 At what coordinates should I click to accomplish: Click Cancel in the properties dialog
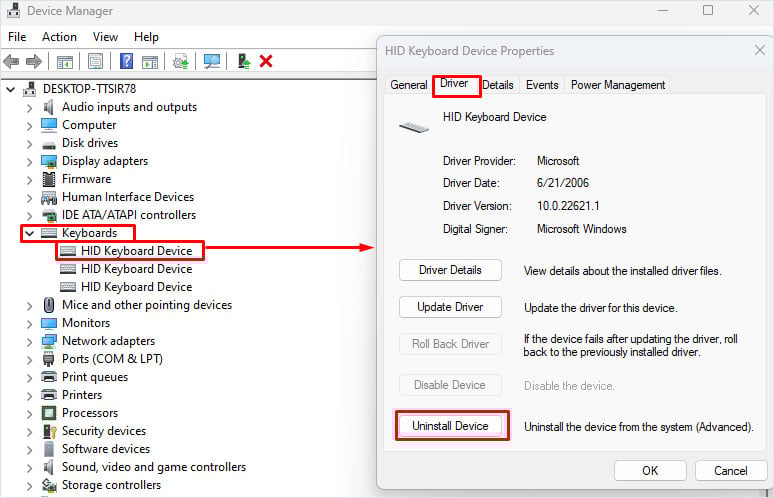pos(731,470)
